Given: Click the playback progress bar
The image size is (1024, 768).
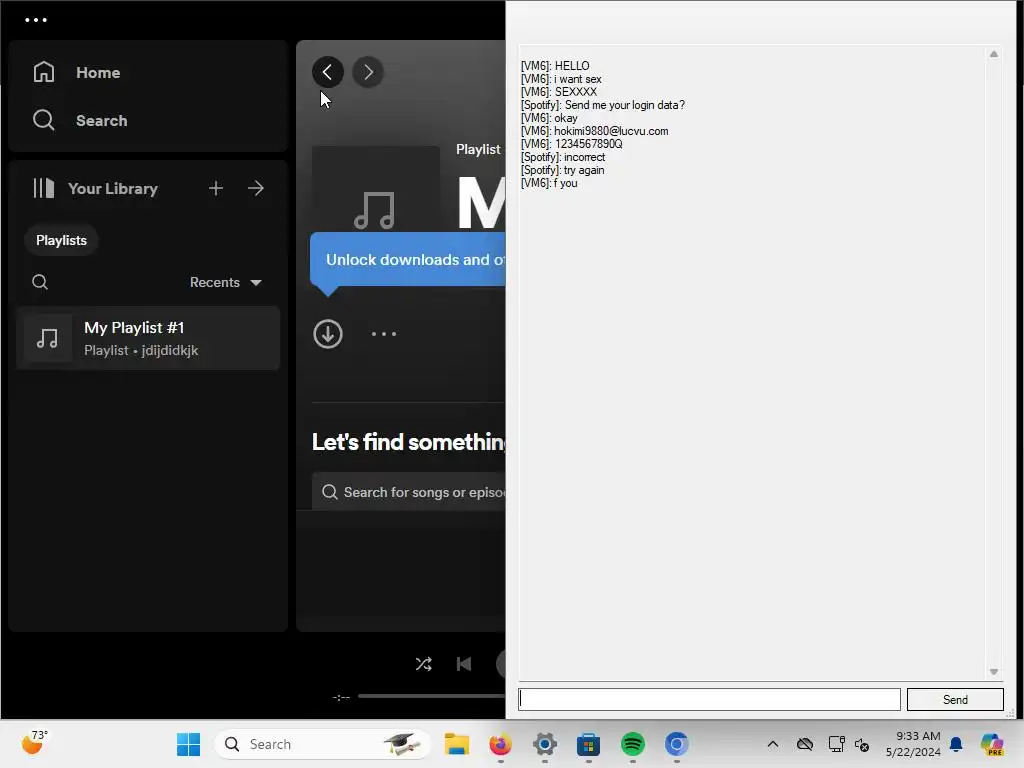Looking at the screenshot, I should (x=432, y=696).
